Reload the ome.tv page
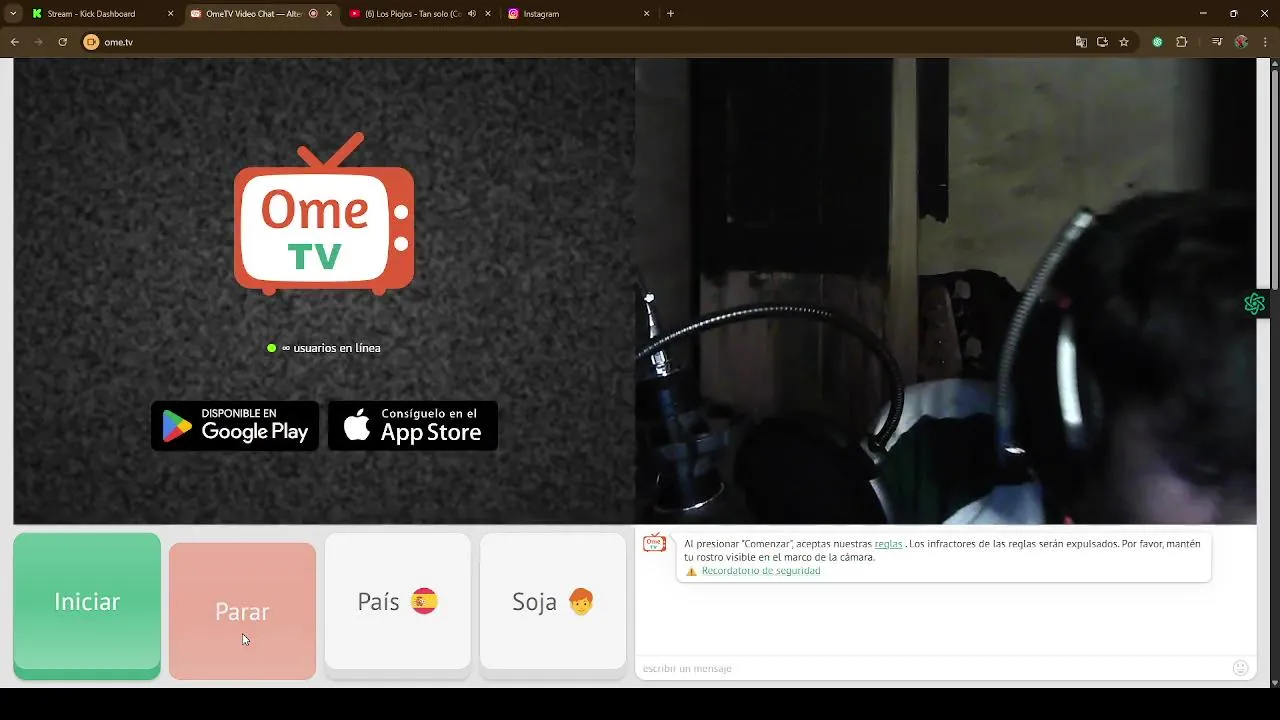 click(62, 42)
